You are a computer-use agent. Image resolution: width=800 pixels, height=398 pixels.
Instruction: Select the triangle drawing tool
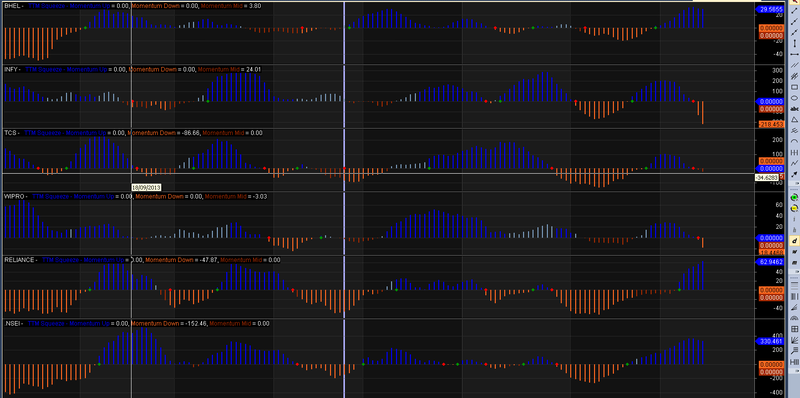click(794, 119)
